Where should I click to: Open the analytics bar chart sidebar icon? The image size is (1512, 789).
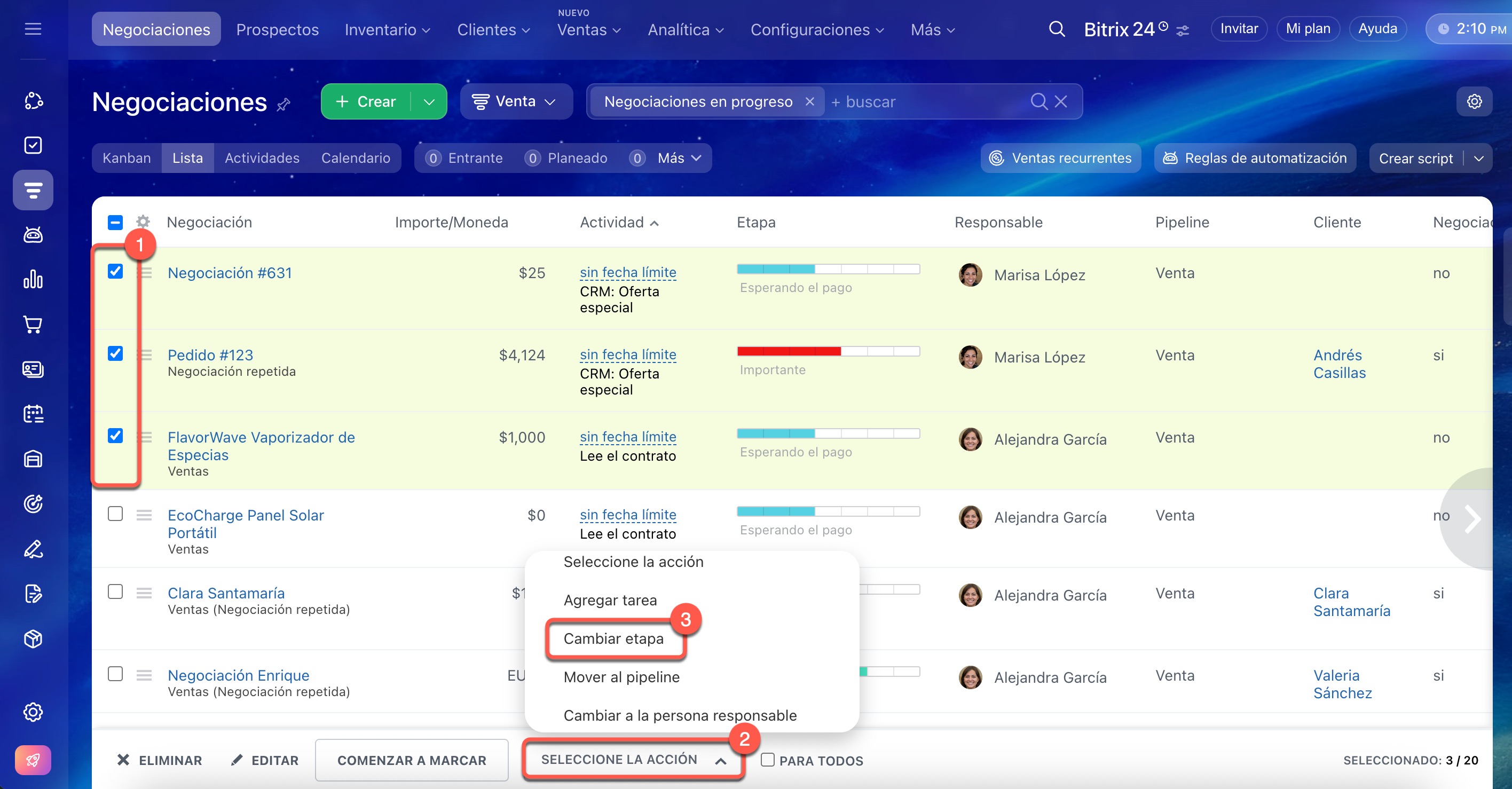(33, 279)
